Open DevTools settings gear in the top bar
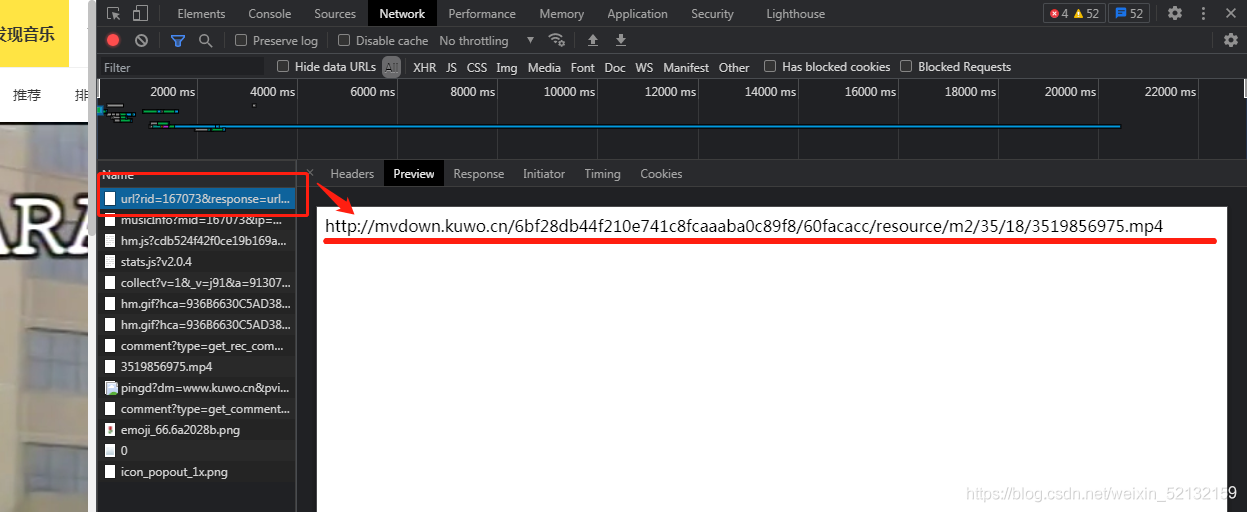The width and height of the screenshot is (1247, 512). pyautogui.click(x=1175, y=13)
